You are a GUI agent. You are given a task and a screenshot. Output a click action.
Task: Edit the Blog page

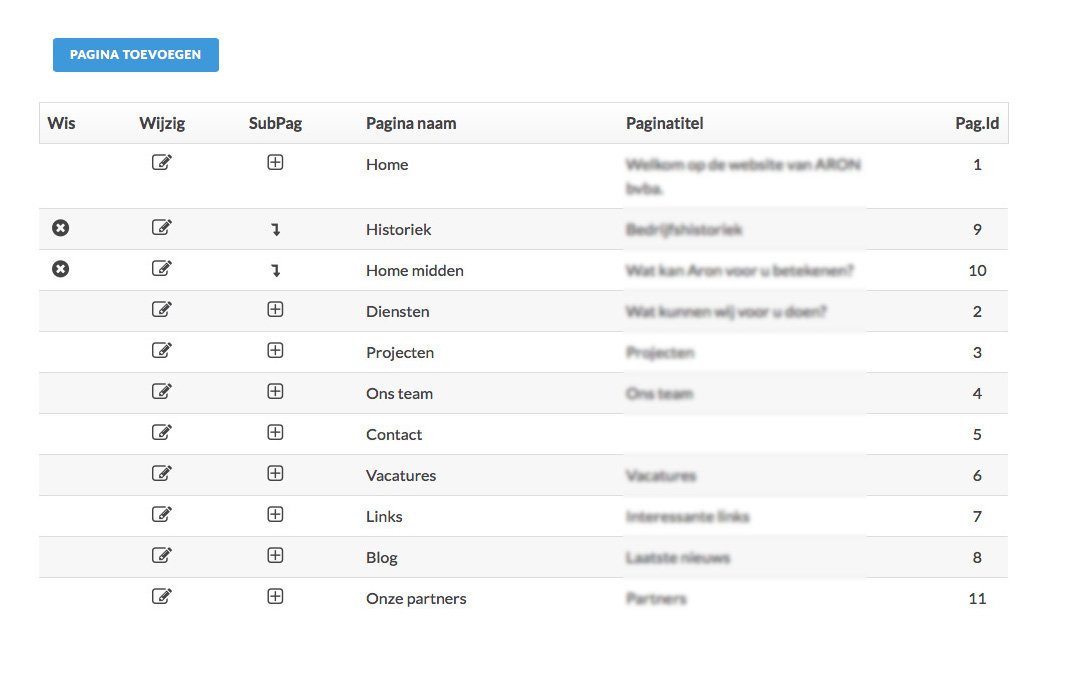(161, 555)
